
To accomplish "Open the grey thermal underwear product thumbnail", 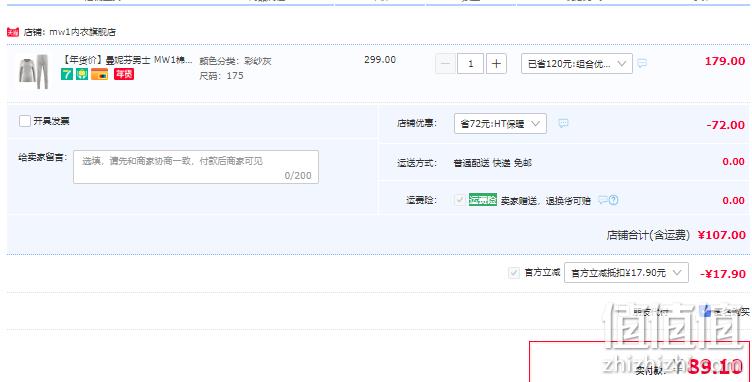I will [x=34, y=71].
